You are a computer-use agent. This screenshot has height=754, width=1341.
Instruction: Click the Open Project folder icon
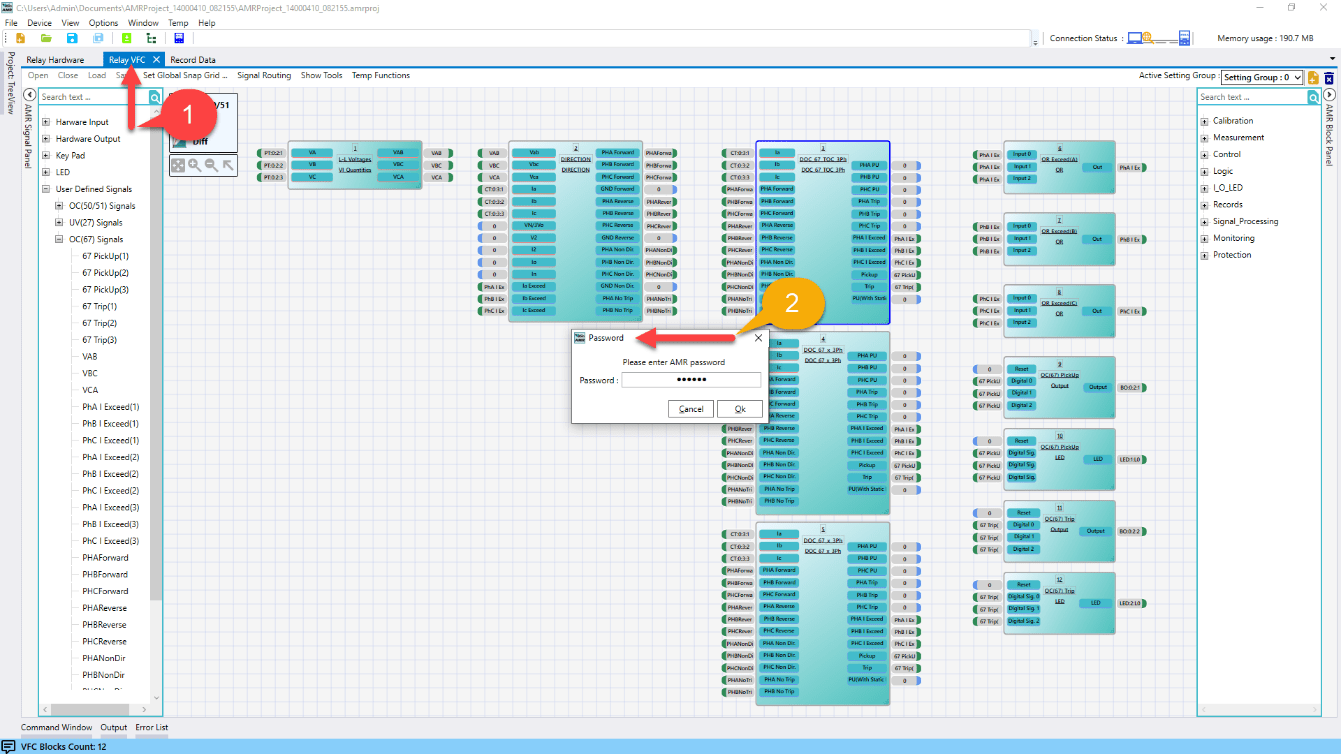click(46, 38)
